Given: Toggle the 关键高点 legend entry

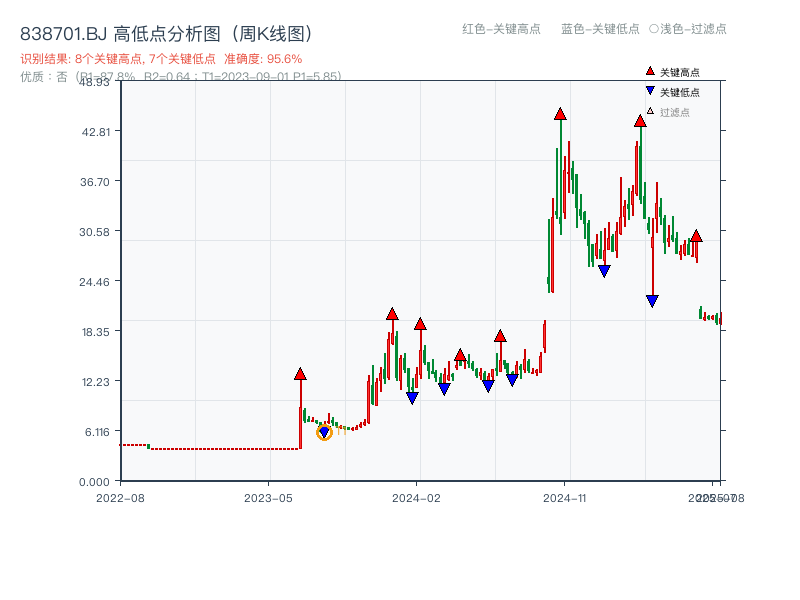Looking at the screenshot, I should (680, 72).
